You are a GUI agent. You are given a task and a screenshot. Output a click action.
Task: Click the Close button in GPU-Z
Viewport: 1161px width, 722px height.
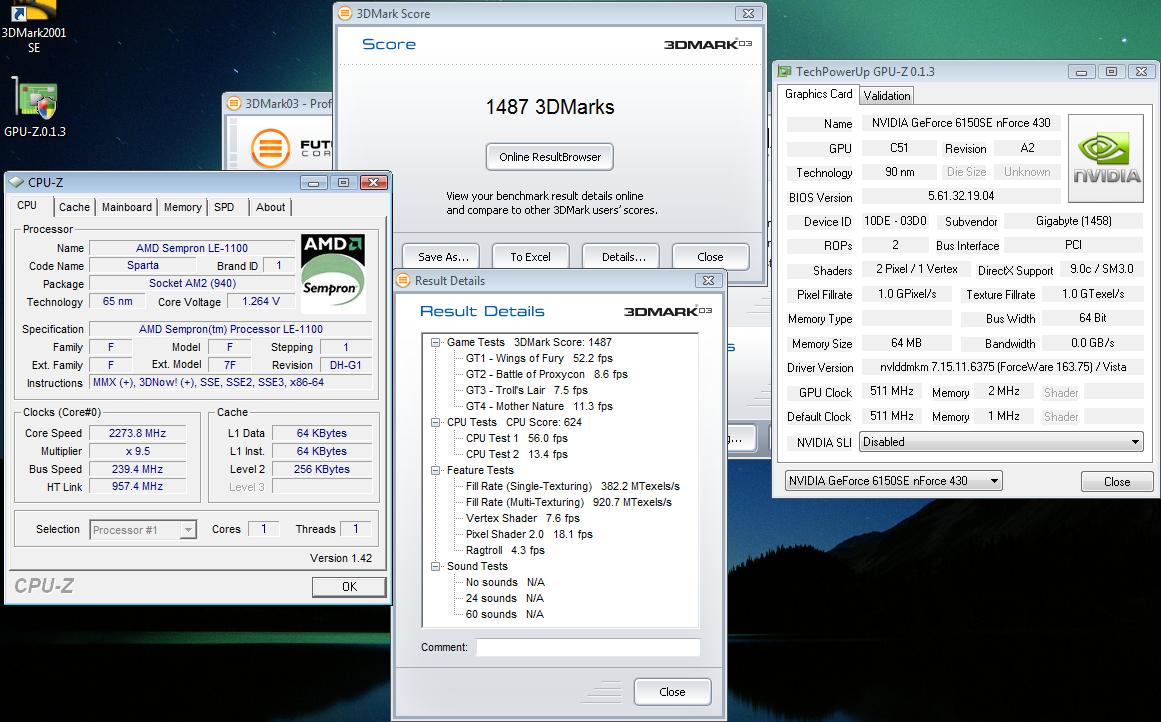click(x=1117, y=481)
